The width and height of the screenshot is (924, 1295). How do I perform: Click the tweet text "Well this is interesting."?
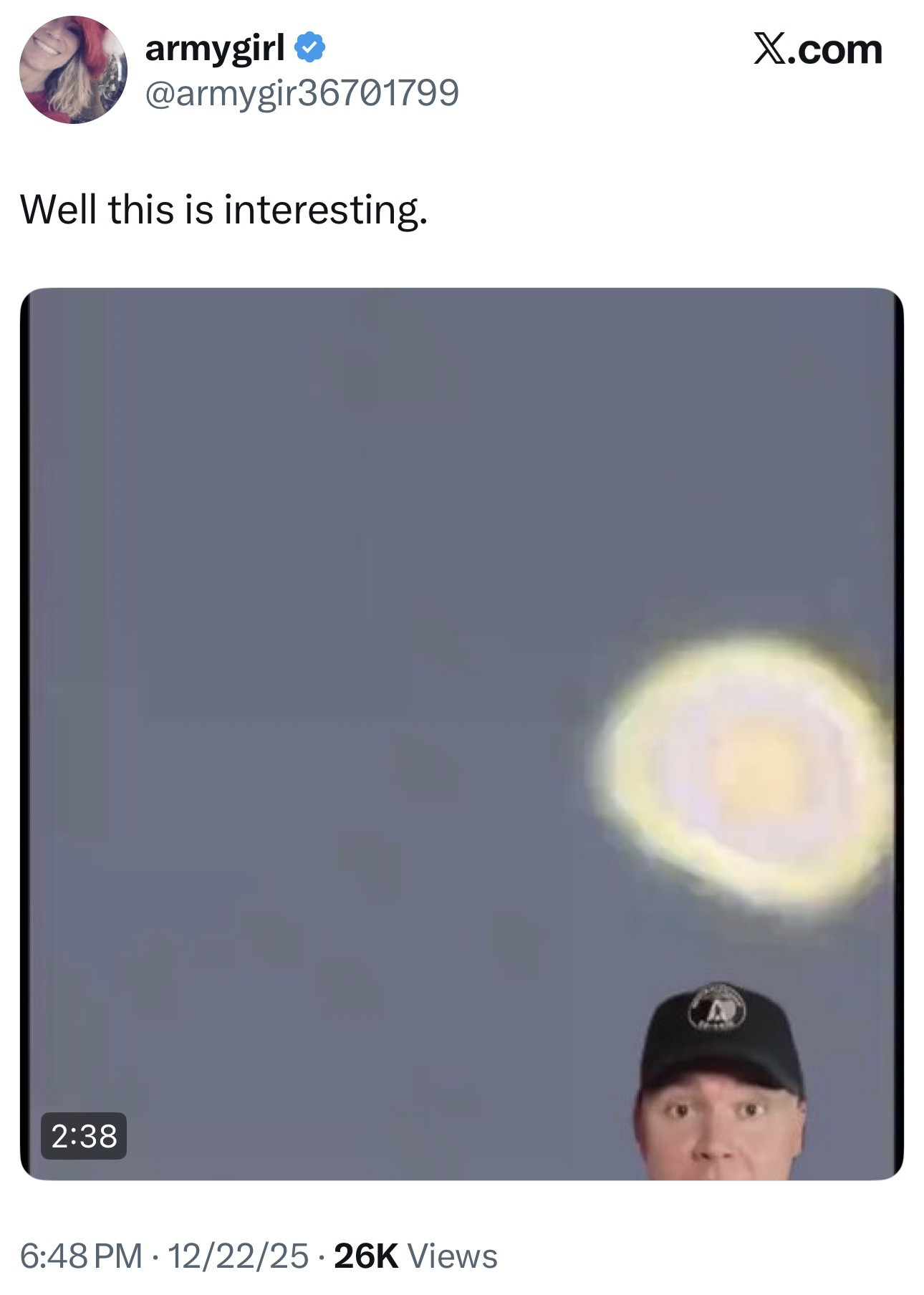223,210
